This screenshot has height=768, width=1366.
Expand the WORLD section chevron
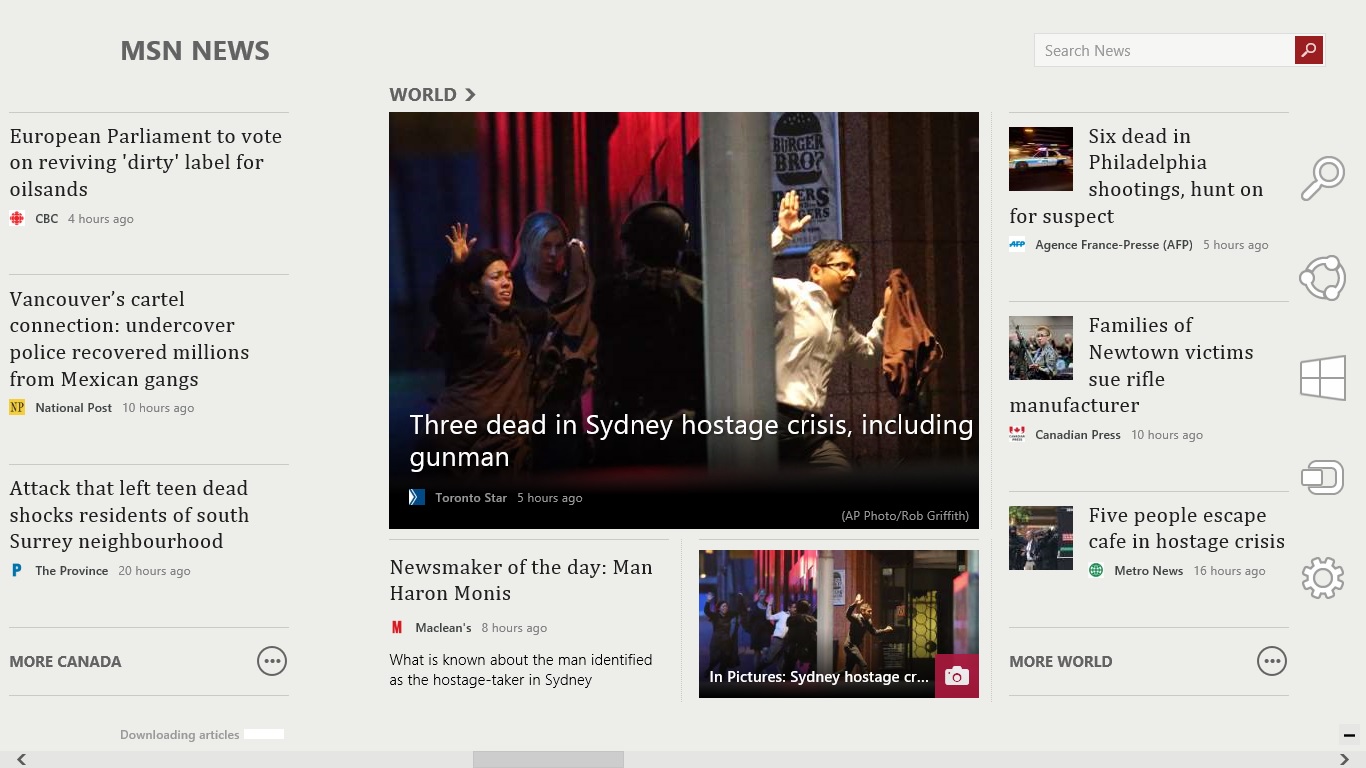coord(470,94)
